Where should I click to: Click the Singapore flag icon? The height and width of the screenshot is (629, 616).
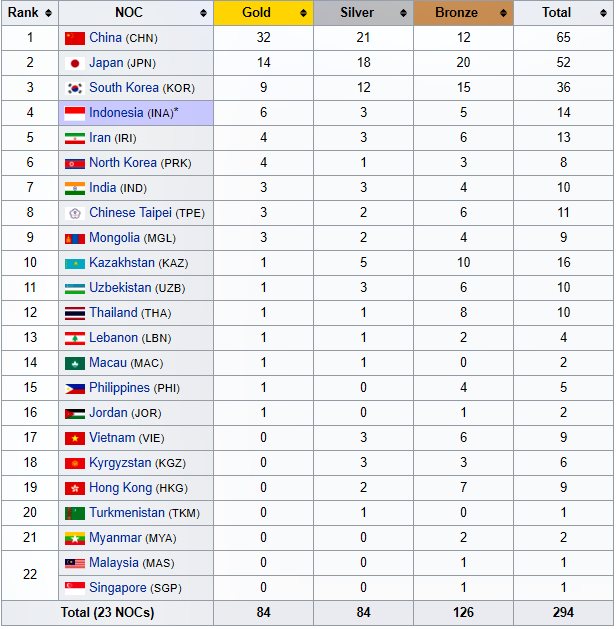pyautogui.click(x=75, y=588)
